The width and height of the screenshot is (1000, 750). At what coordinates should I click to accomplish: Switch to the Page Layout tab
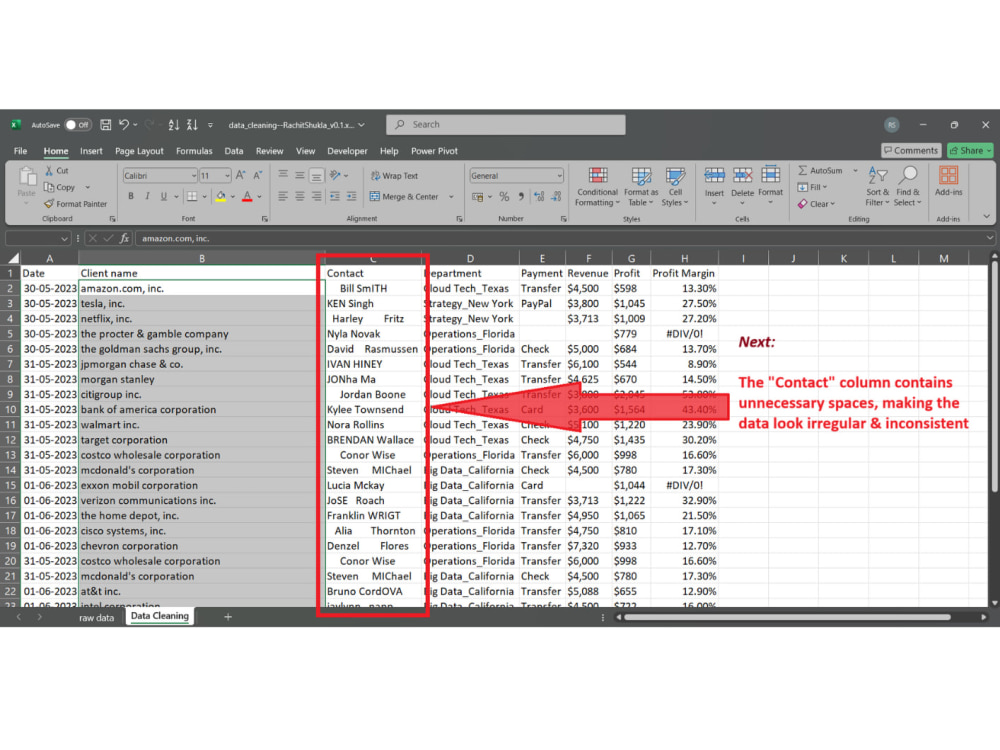[139, 151]
